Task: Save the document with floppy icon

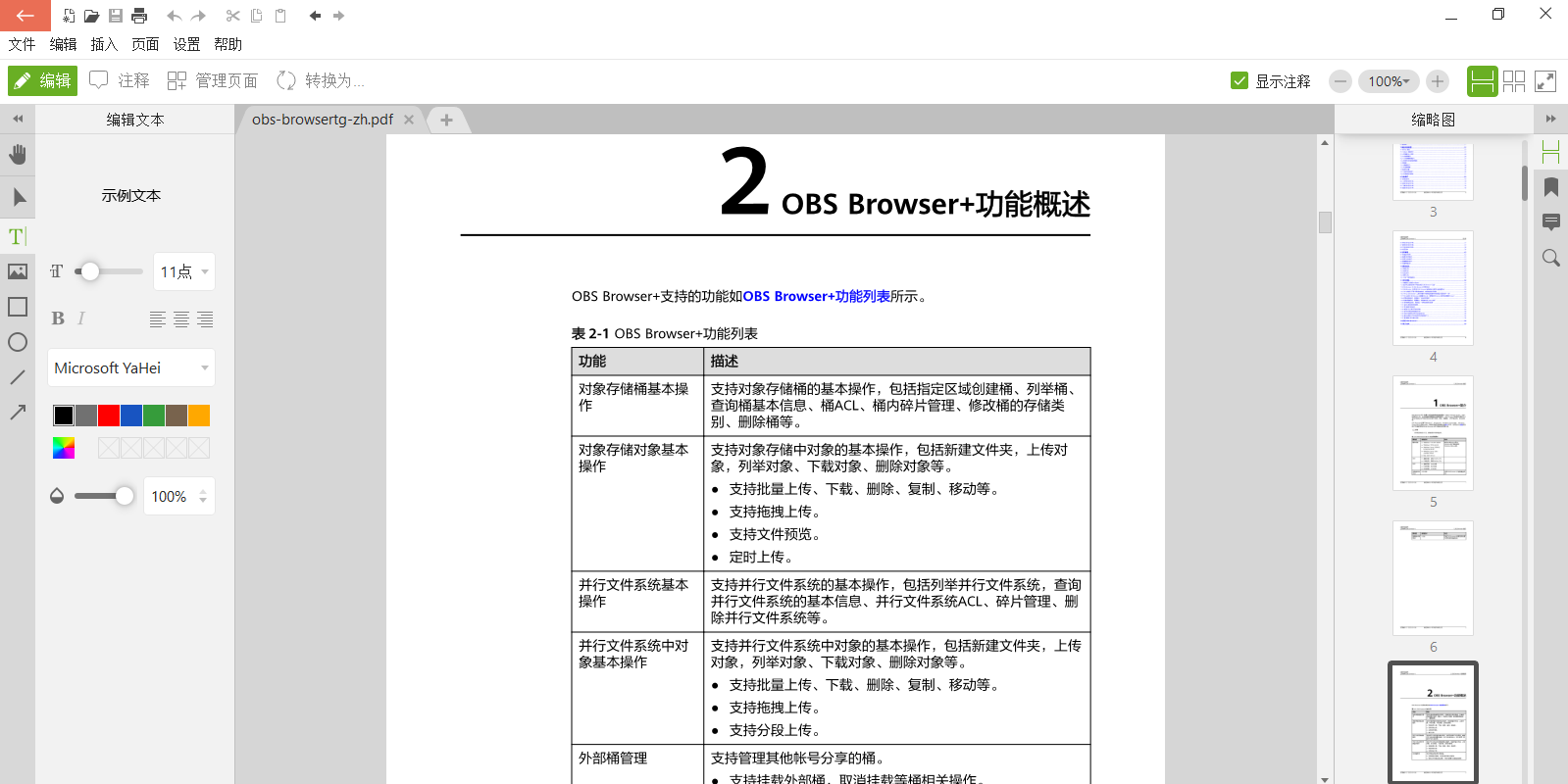Action: (x=116, y=16)
